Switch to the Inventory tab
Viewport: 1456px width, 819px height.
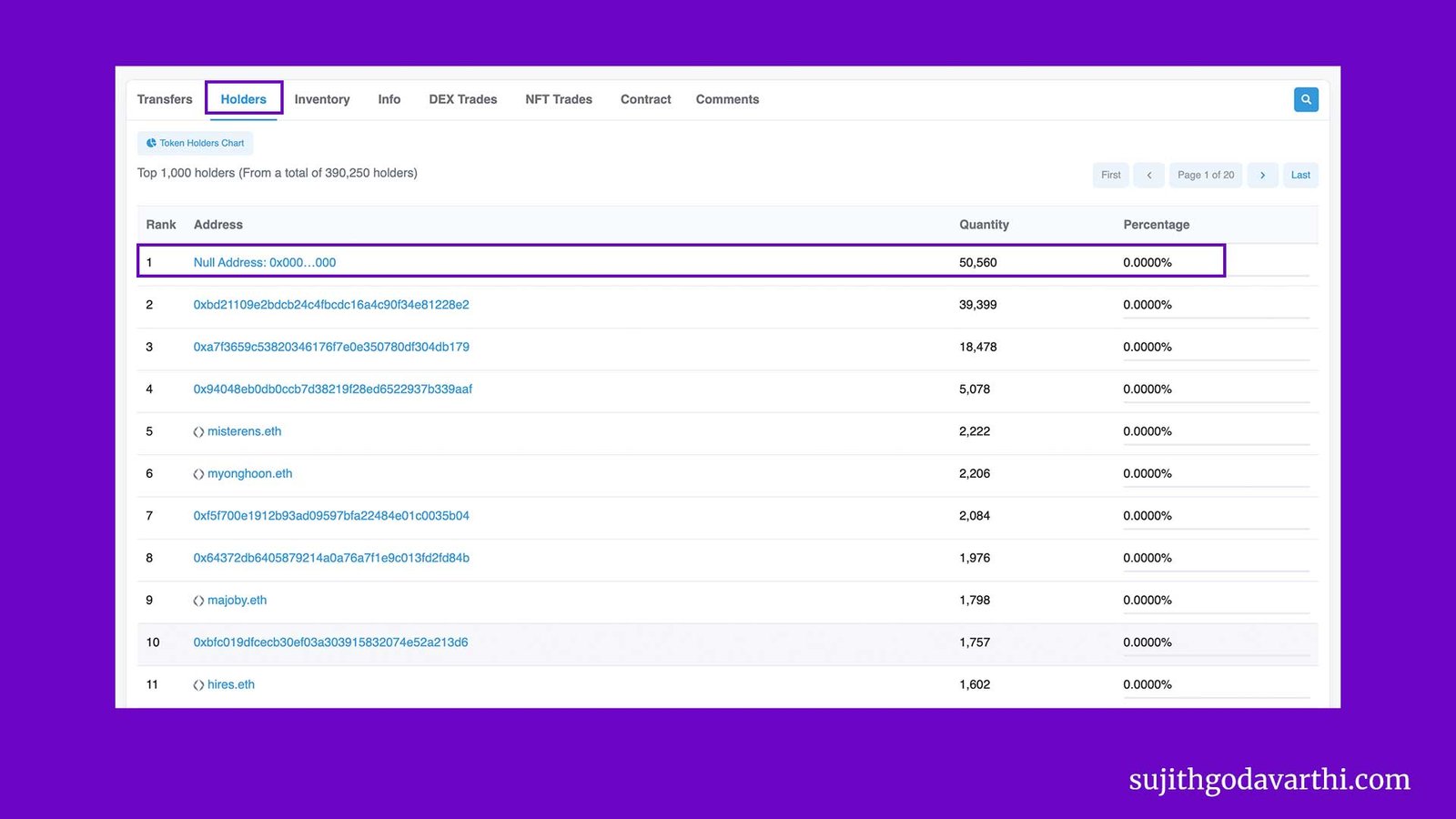(x=322, y=99)
